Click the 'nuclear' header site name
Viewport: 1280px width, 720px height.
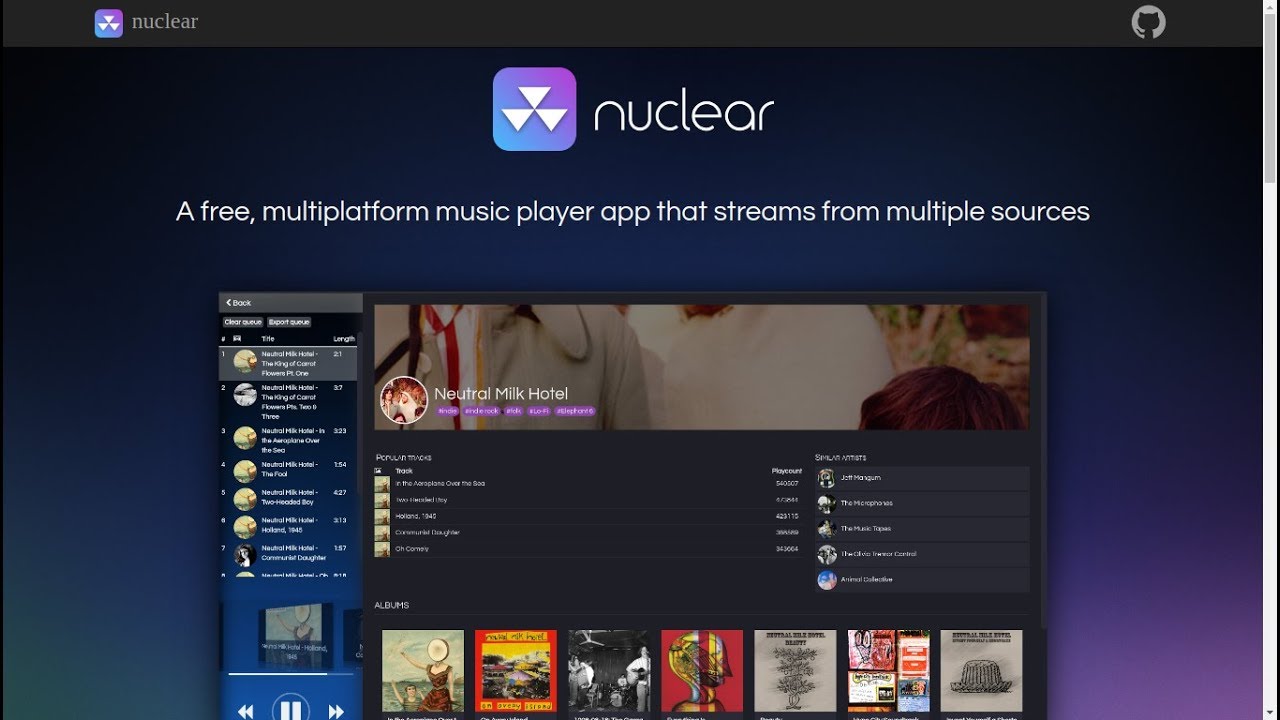coord(165,22)
